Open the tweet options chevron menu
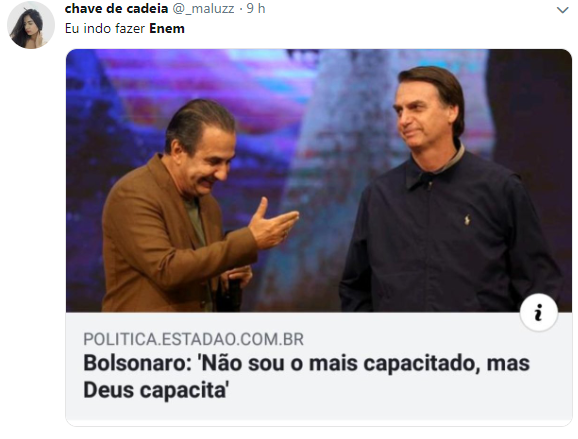The width and height of the screenshot is (578, 439). point(563,10)
